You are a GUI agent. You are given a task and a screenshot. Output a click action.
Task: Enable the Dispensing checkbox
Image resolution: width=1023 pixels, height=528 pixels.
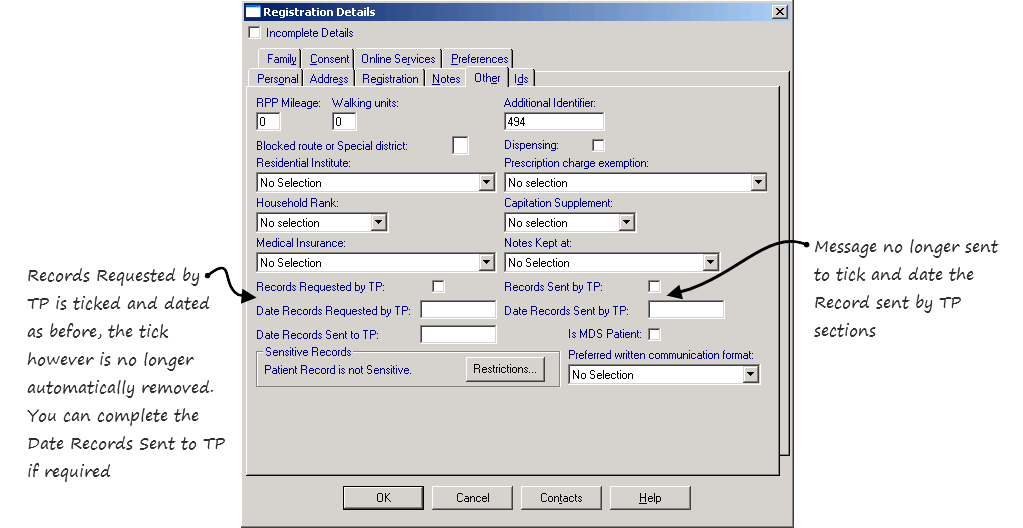click(x=599, y=146)
